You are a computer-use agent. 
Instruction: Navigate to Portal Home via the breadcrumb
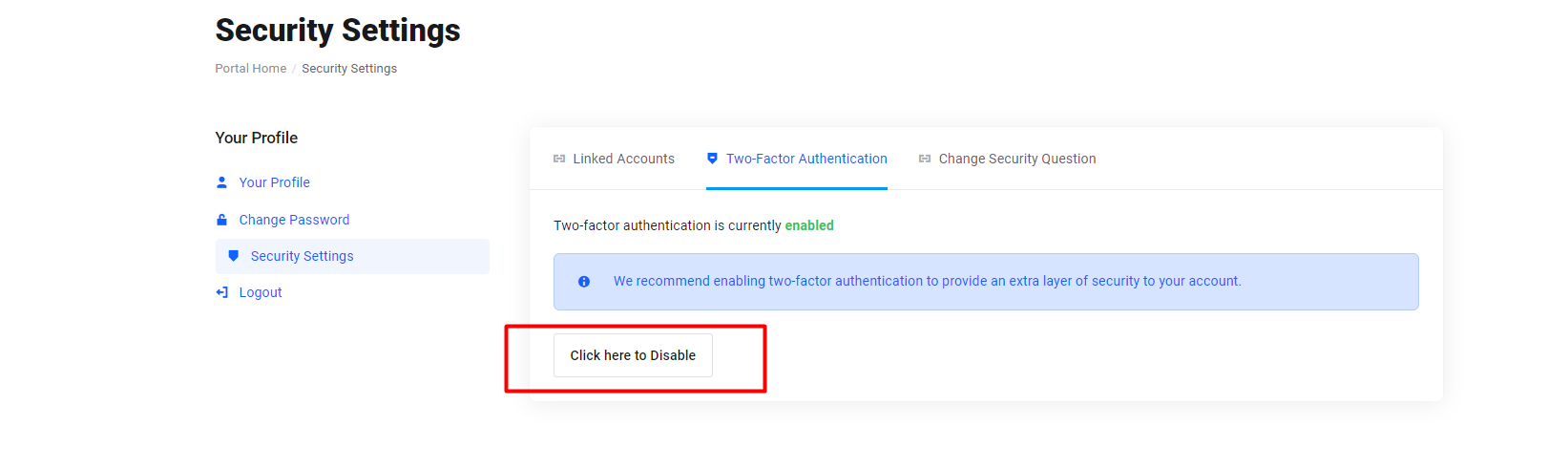pos(251,69)
